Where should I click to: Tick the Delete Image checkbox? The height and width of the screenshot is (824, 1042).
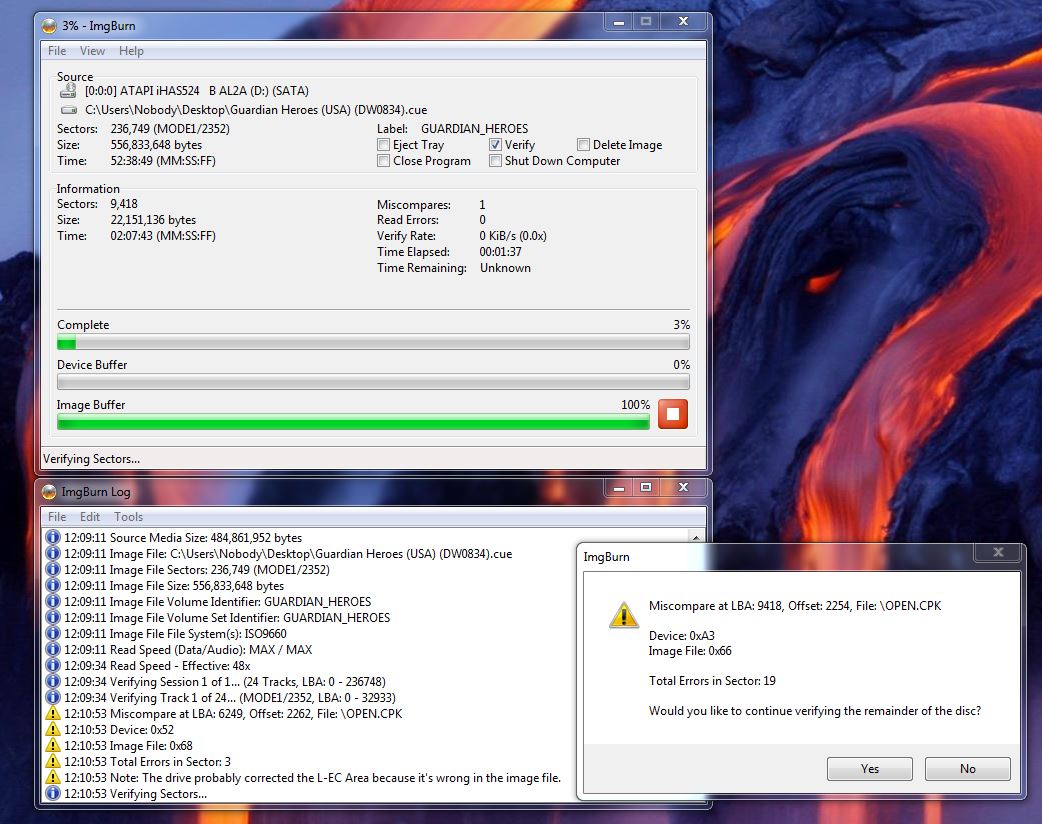(x=583, y=145)
